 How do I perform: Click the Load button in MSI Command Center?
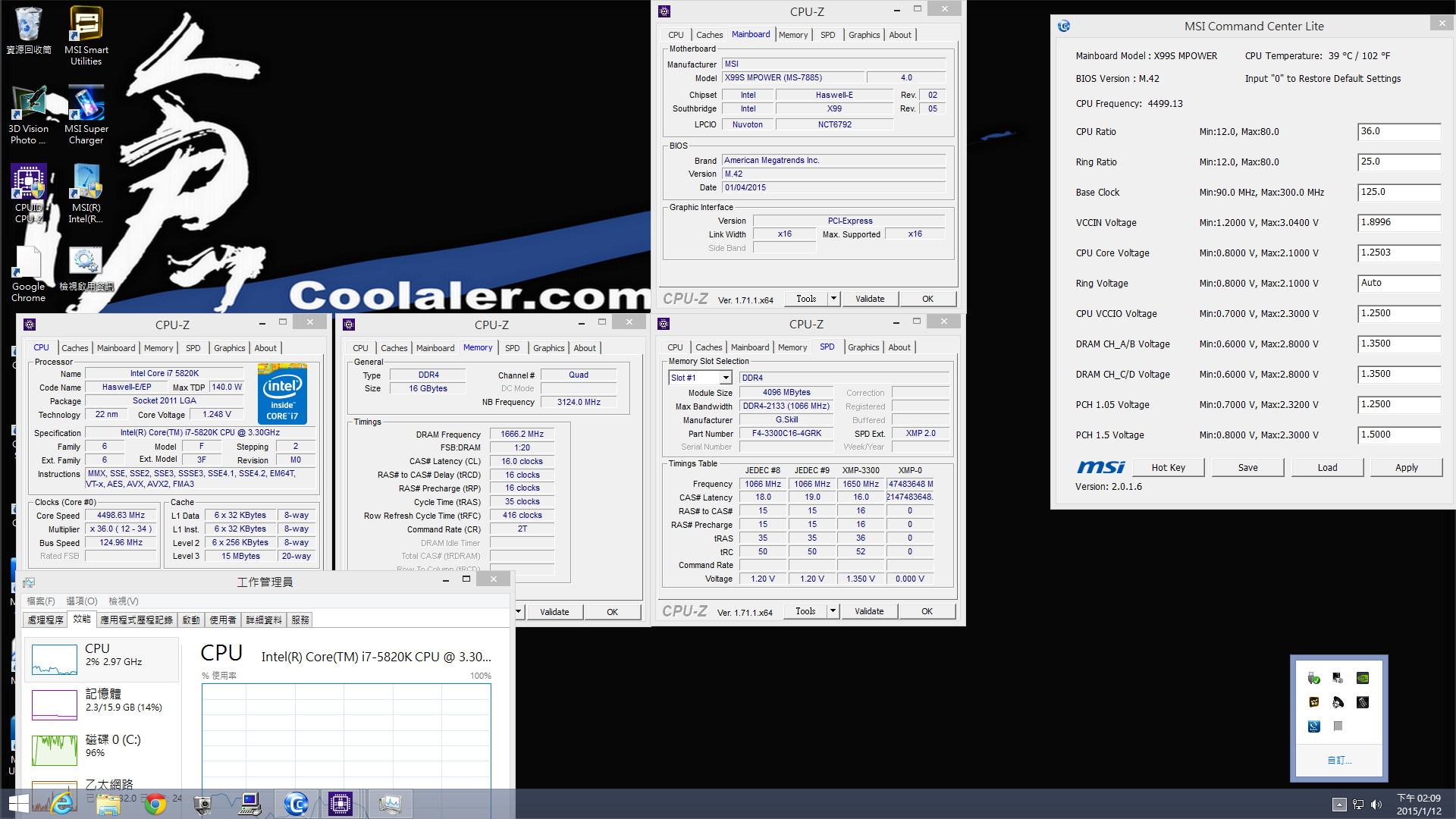(x=1327, y=467)
